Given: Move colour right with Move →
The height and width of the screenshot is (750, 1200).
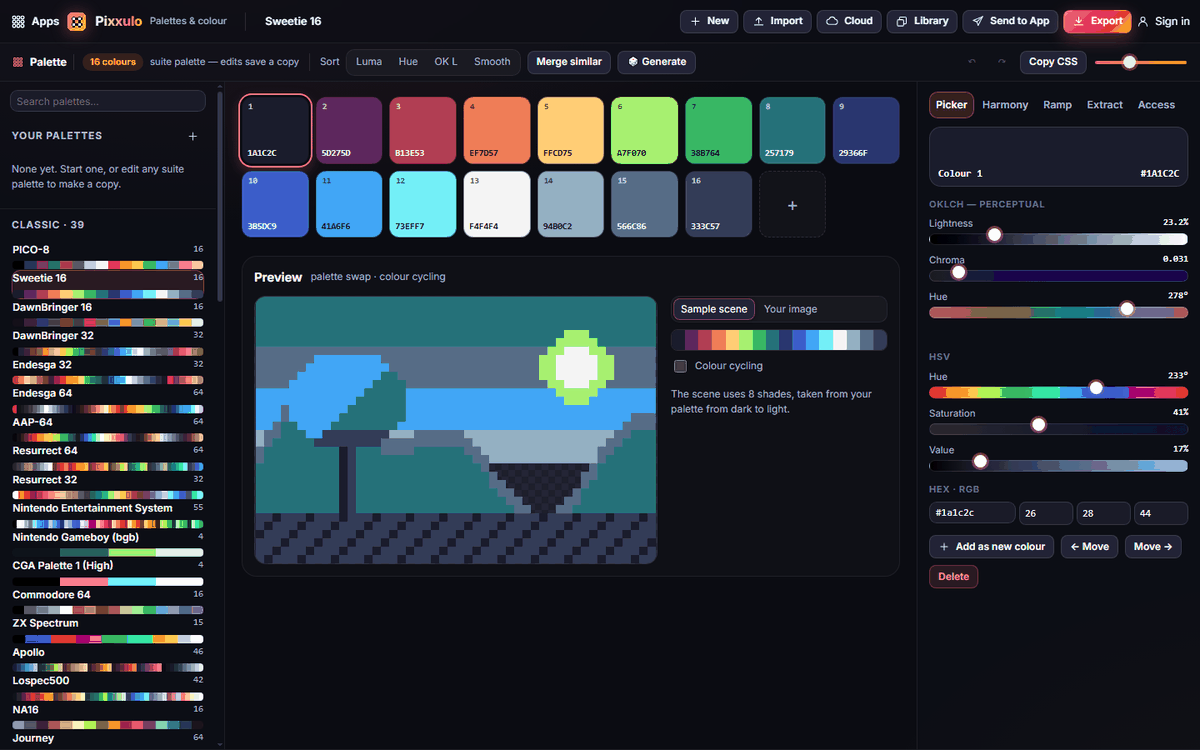Looking at the screenshot, I should click(1153, 546).
